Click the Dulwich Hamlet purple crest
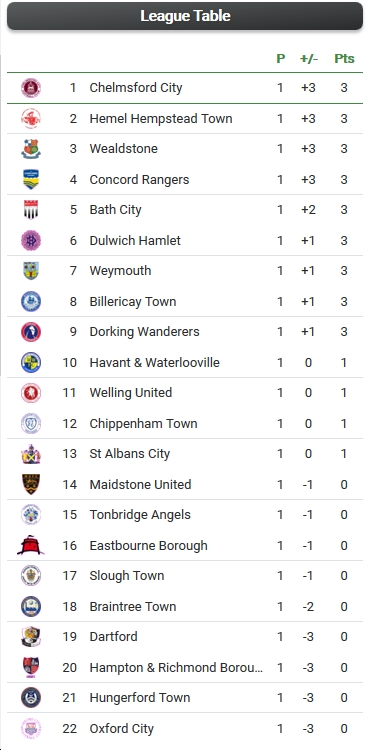Viewport: 377px width, 750px height. point(31,240)
